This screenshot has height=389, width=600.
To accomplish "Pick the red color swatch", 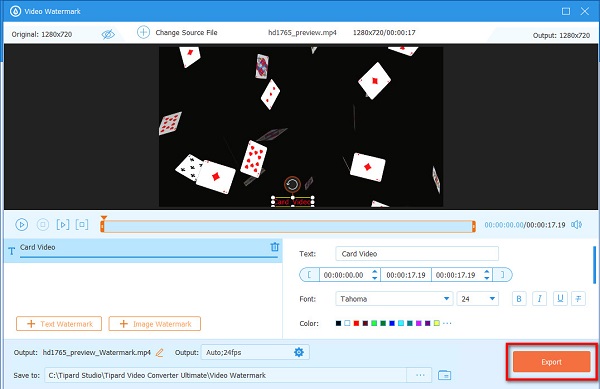I will (356, 323).
